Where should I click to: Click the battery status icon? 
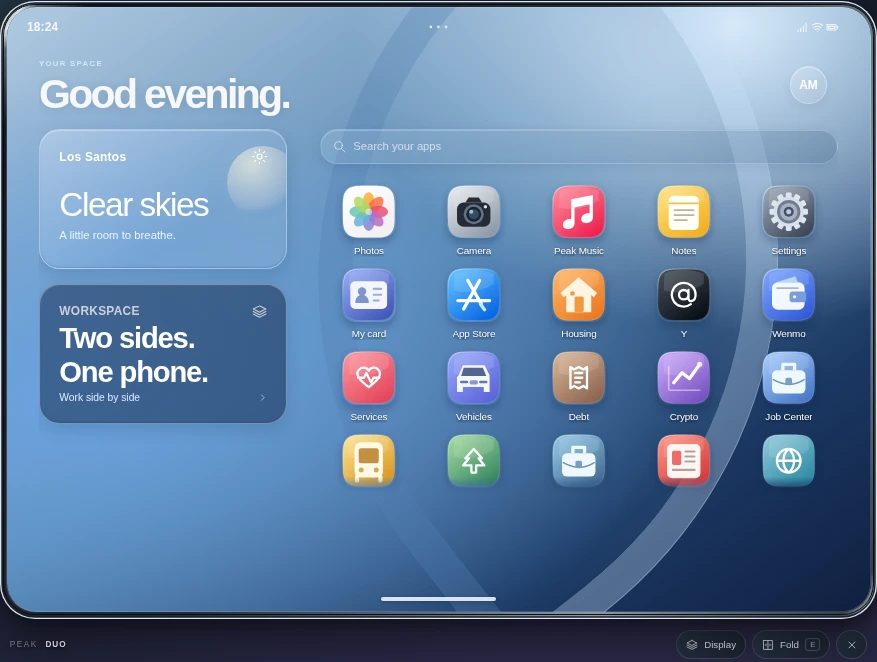click(832, 27)
